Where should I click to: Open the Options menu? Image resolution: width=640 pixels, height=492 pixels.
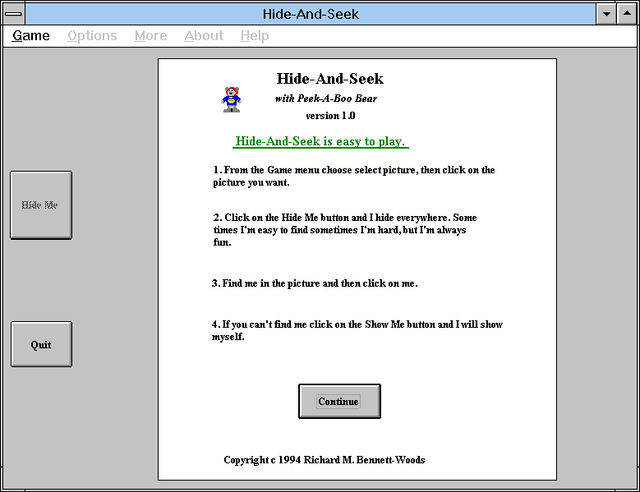point(92,36)
